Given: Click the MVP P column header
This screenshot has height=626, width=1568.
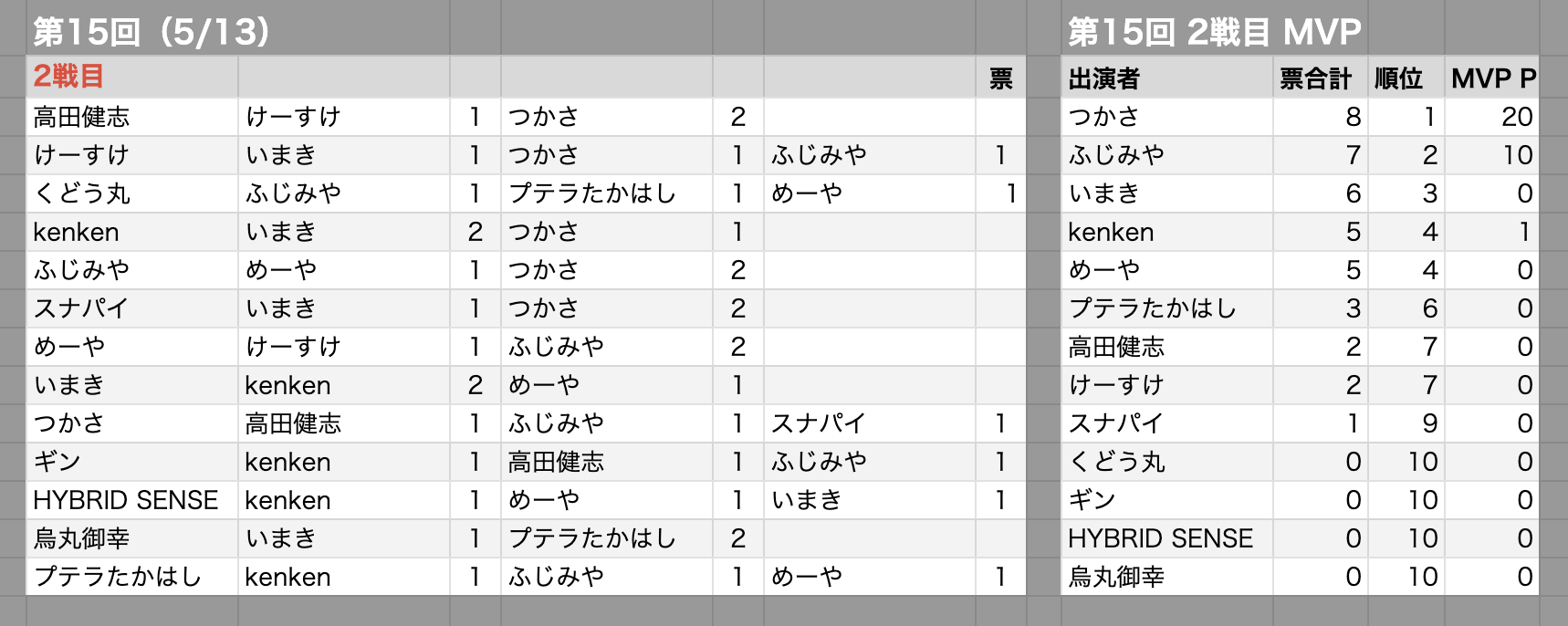Looking at the screenshot, I should pyautogui.click(x=1493, y=78).
